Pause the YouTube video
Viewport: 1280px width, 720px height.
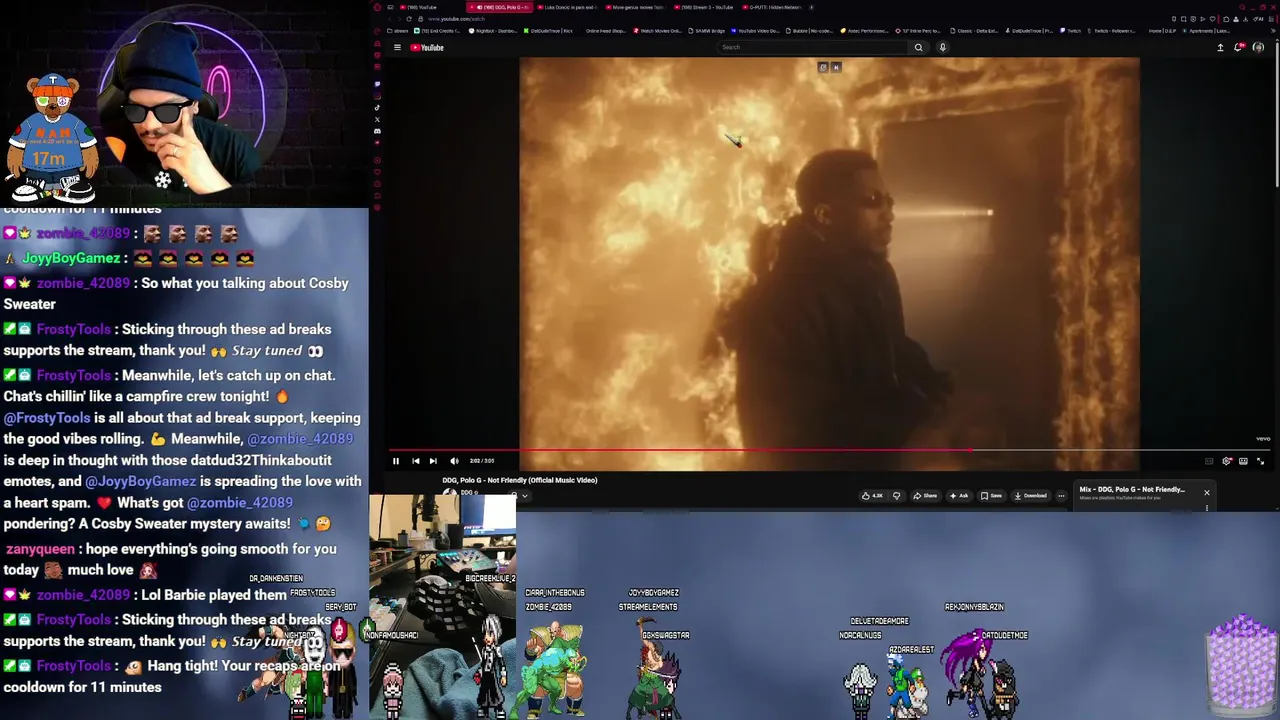(x=396, y=461)
